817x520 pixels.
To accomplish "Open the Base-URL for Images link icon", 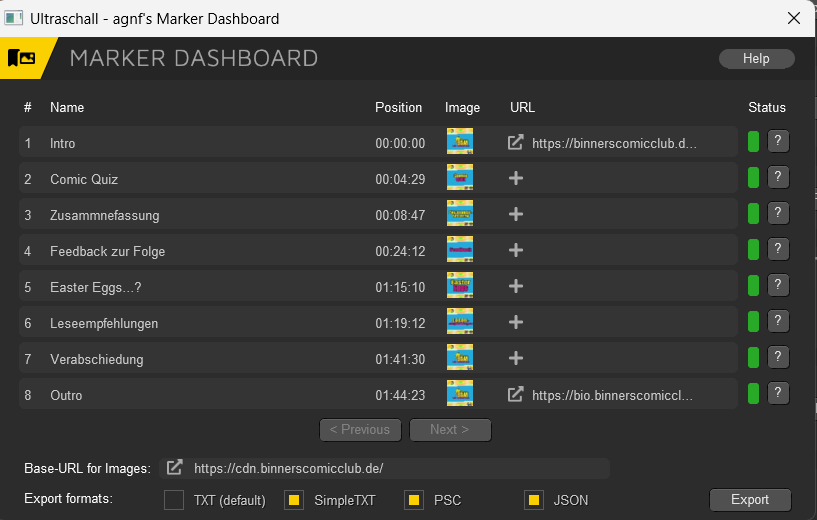I will (175, 468).
